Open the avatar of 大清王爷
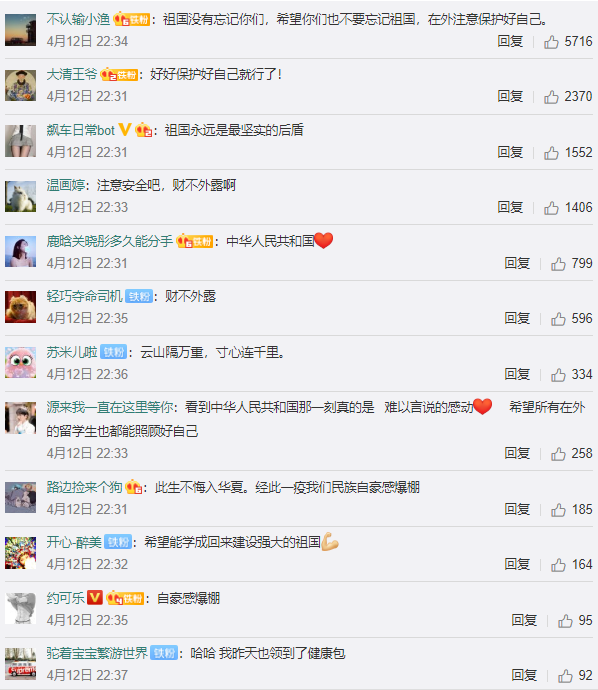Viewport: 598px width, 690px height. coord(20,85)
